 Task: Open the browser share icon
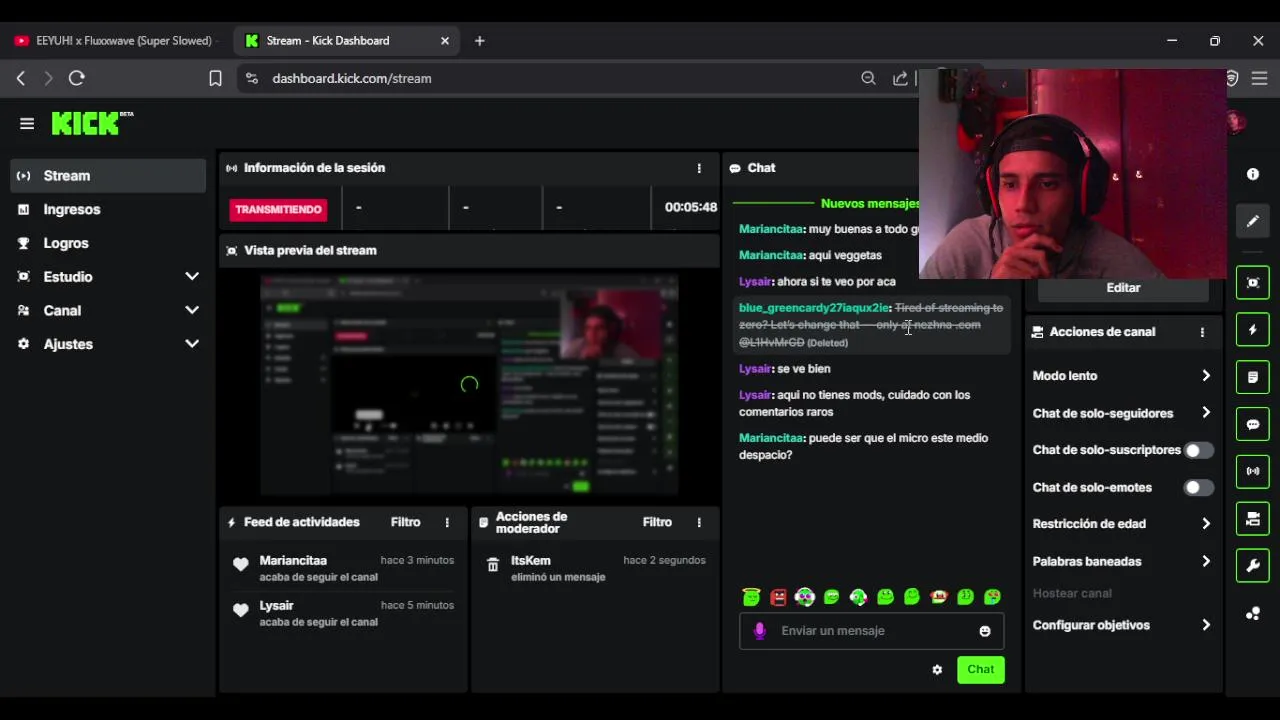[900, 78]
